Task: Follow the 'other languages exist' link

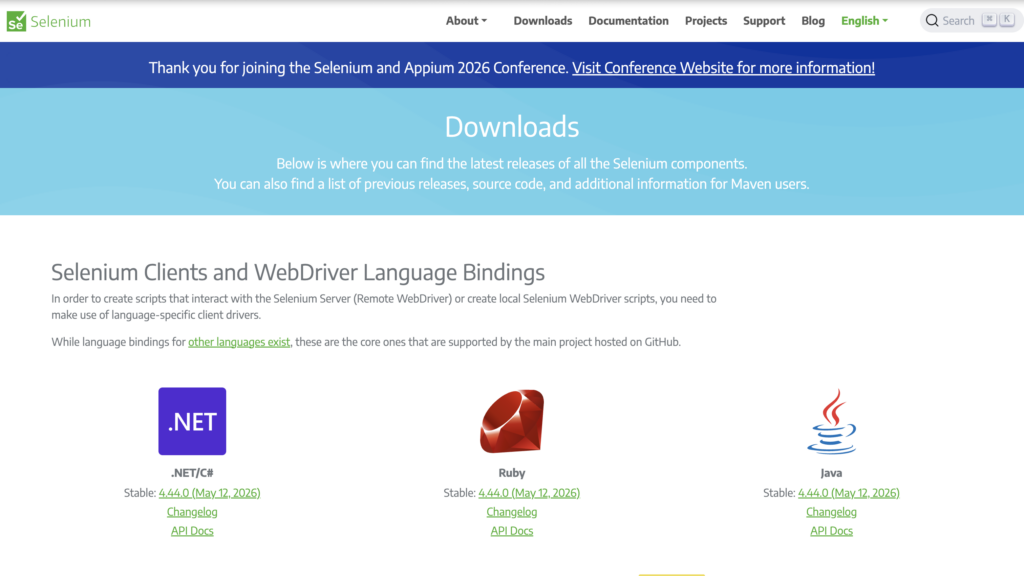Action: point(239,342)
